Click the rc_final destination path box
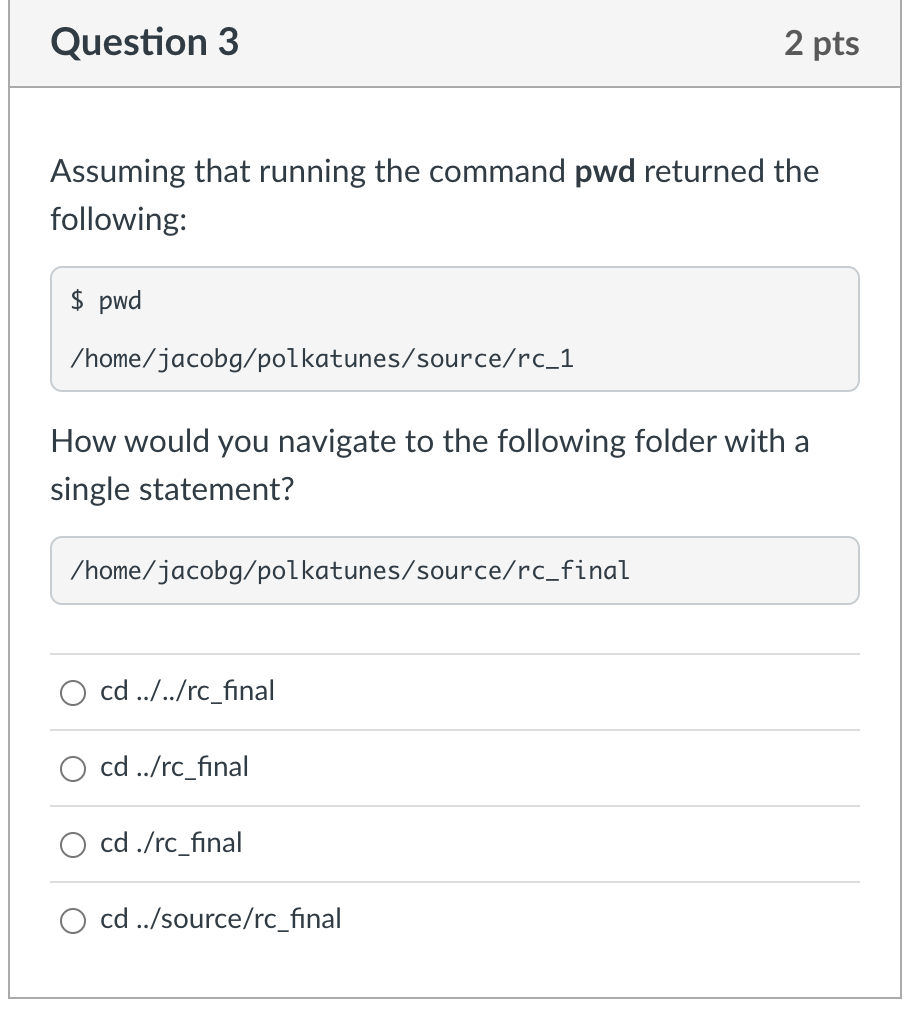The width and height of the screenshot is (910, 1012). [455, 570]
